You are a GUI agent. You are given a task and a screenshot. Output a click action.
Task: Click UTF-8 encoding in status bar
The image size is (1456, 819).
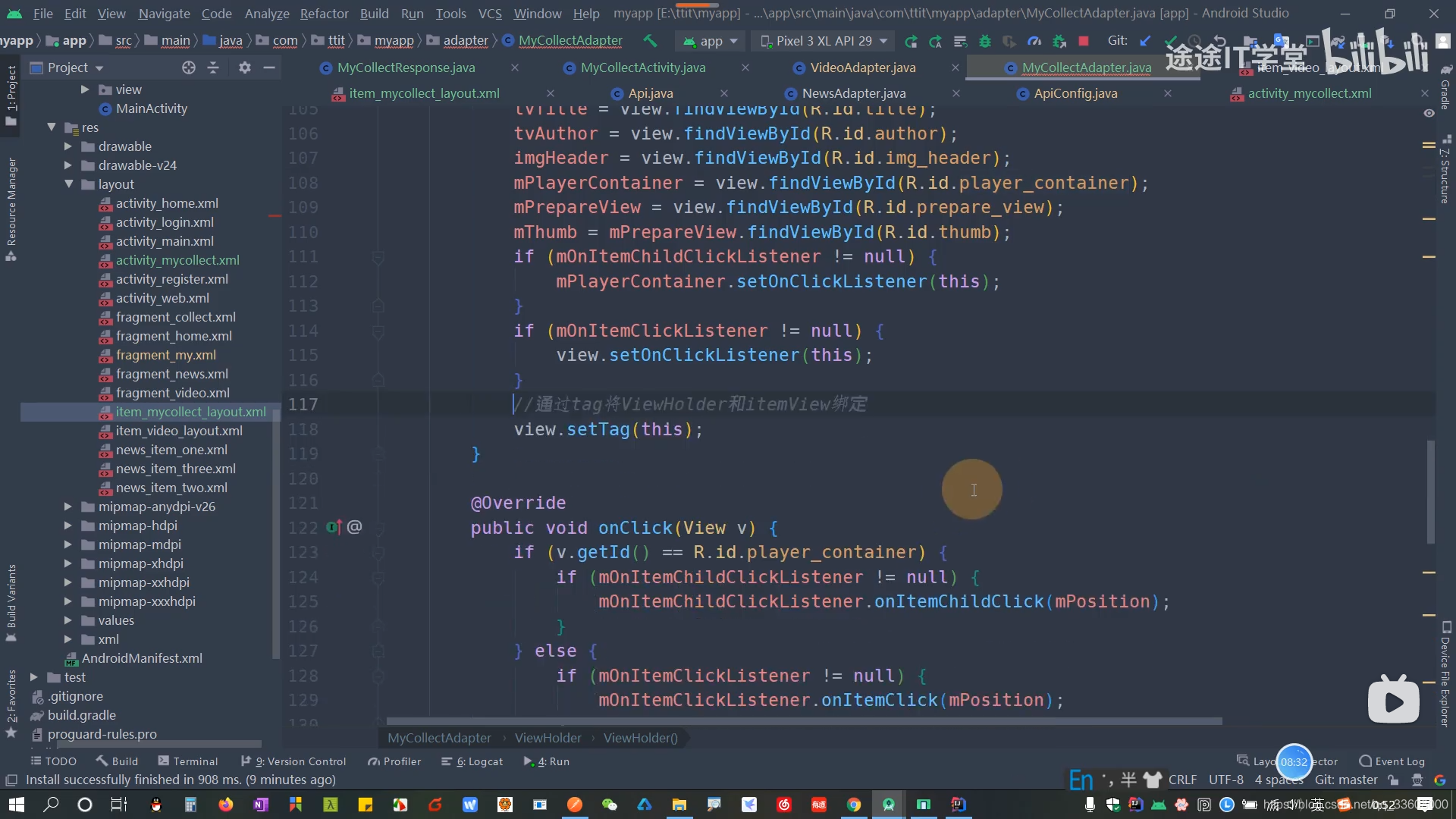pyautogui.click(x=1226, y=780)
